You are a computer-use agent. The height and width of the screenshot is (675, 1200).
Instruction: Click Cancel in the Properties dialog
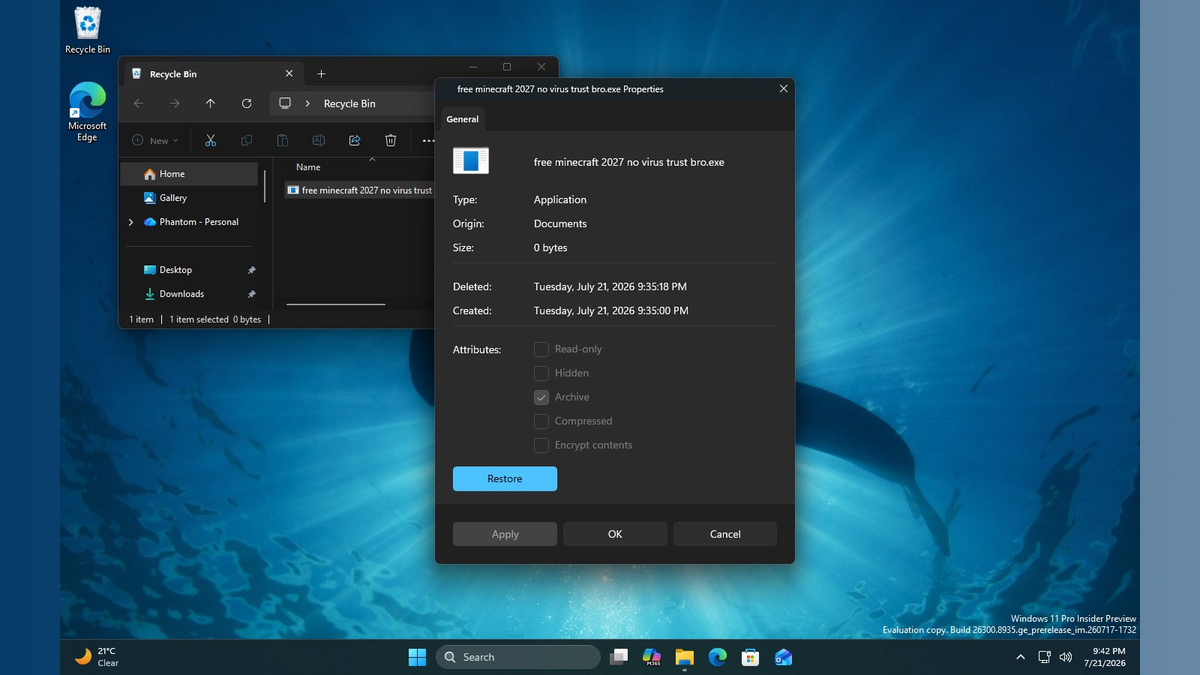[725, 534]
